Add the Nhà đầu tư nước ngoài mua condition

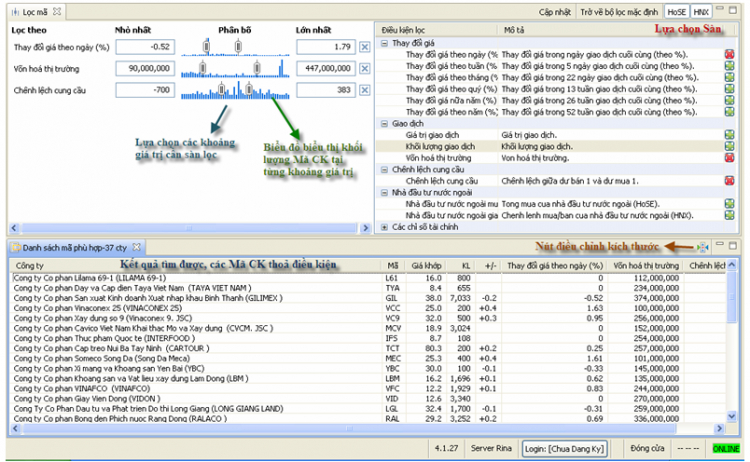click(729, 204)
